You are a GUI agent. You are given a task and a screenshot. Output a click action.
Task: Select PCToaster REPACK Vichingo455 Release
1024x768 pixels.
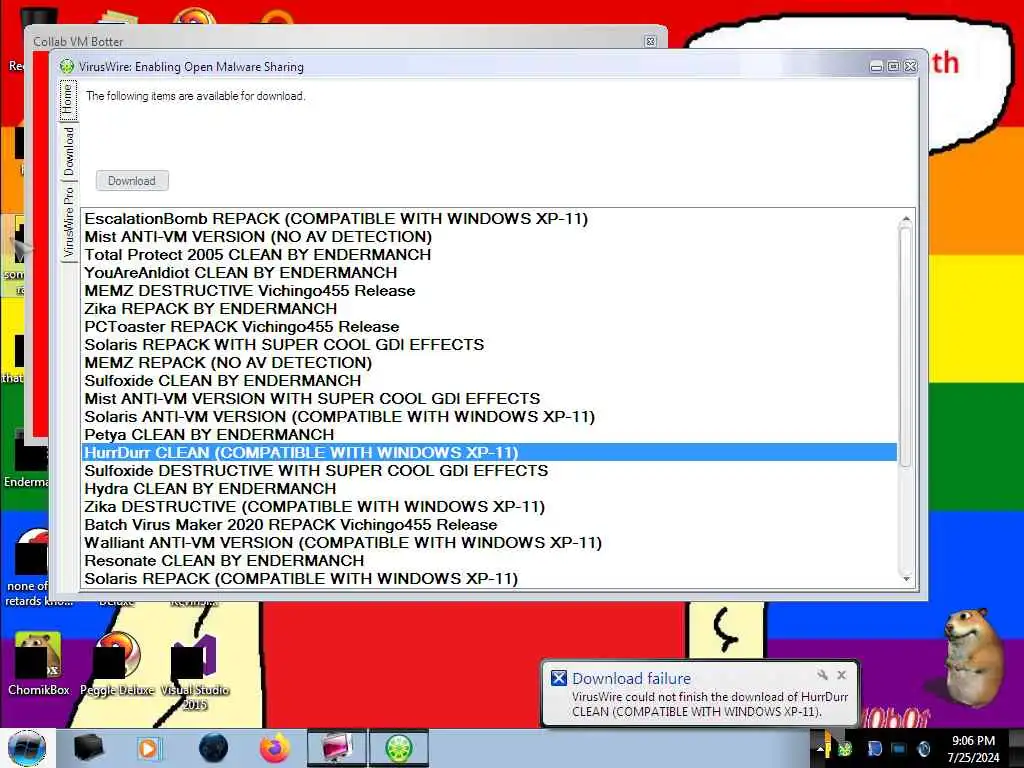489,327
